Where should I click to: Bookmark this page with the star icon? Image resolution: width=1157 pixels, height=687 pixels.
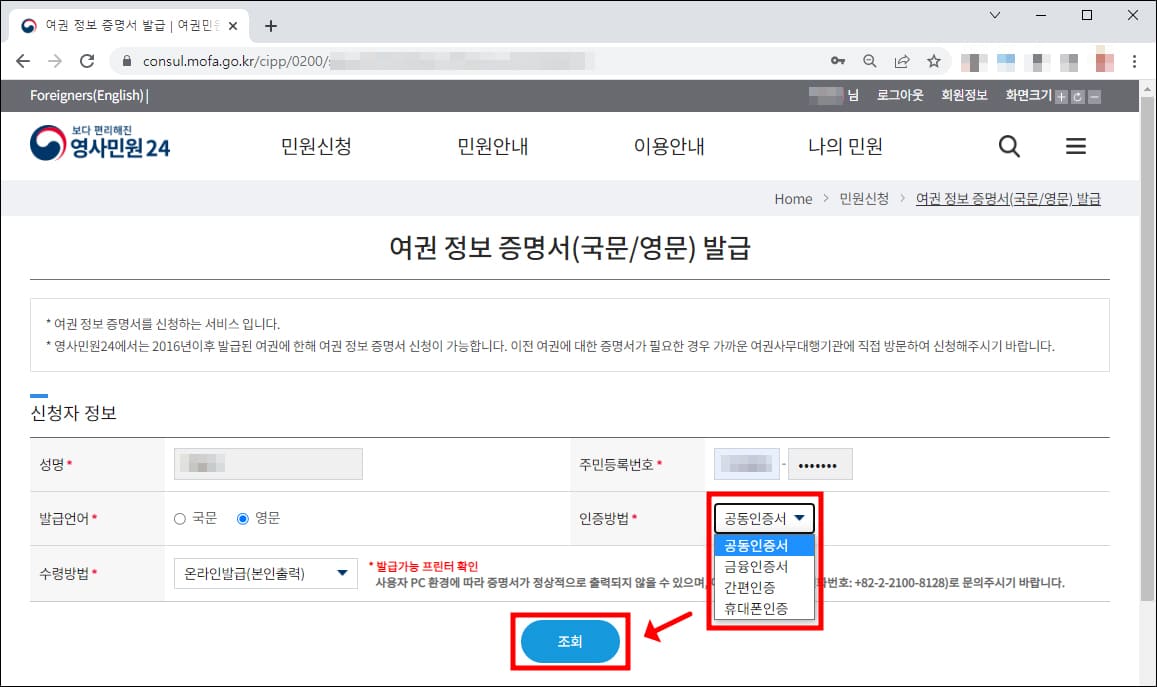[x=933, y=60]
